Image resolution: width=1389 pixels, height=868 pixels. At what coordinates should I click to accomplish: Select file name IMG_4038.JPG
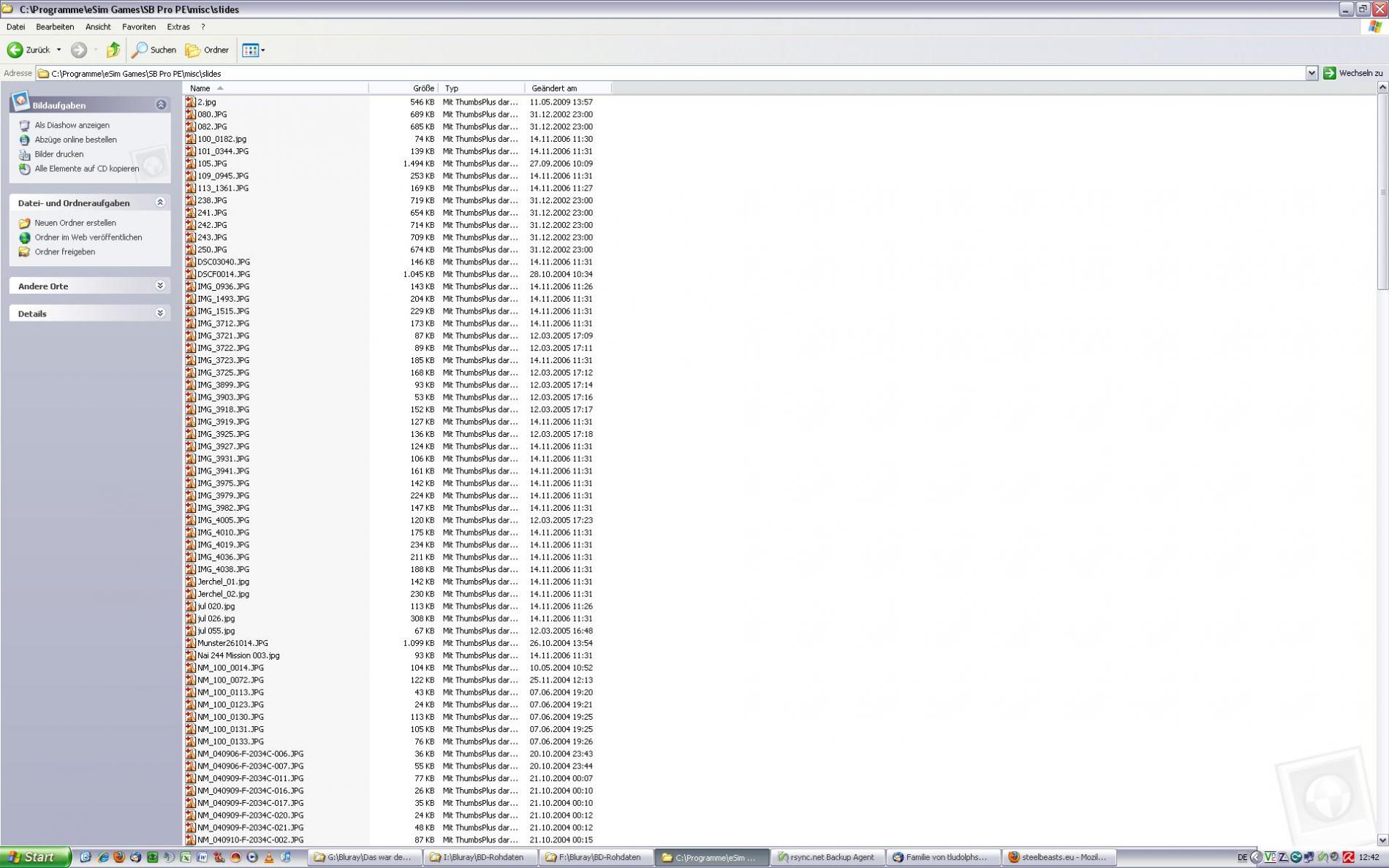pos(224,569)
